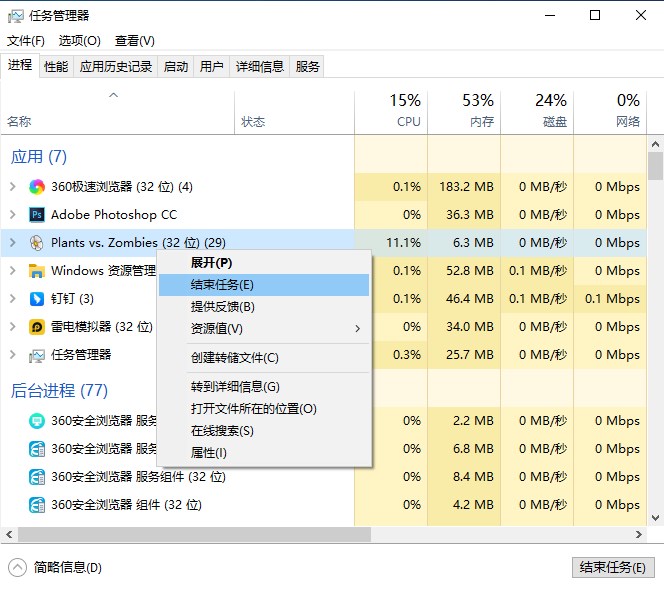Sort by the 状态 column header
Screen dimensions: 664x592
click(x=294, y=113)
